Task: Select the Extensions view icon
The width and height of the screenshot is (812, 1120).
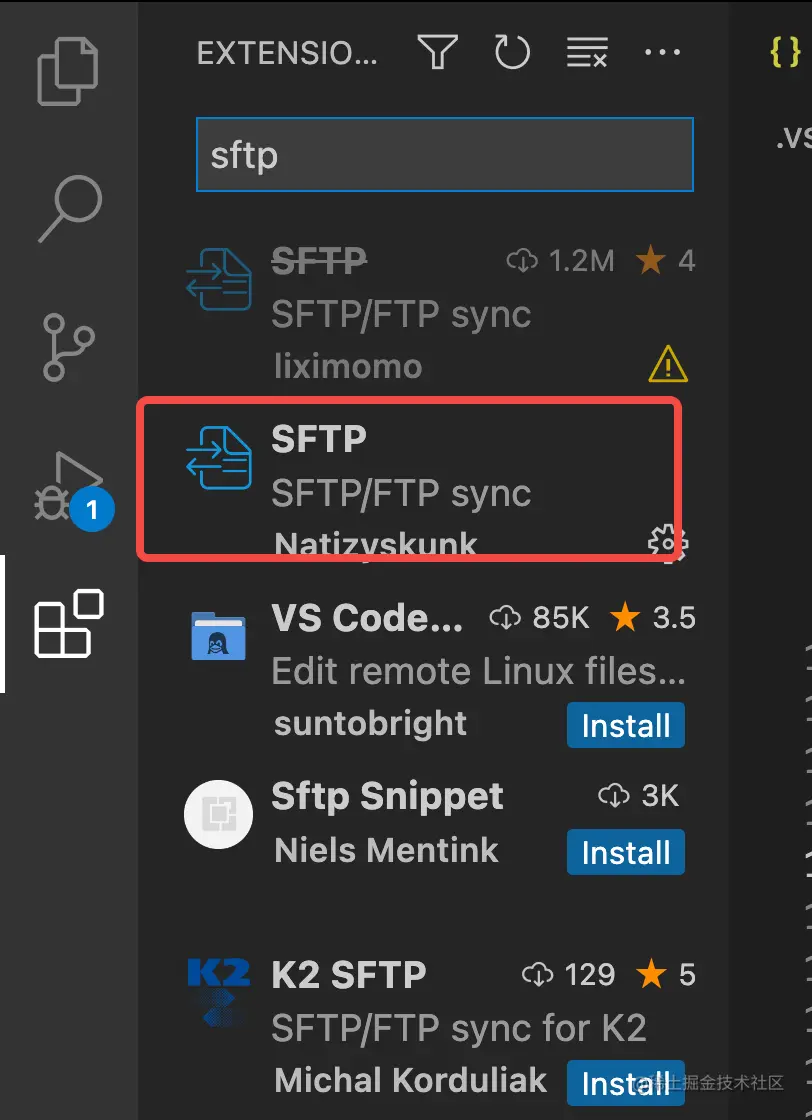Action: point(68,624)
